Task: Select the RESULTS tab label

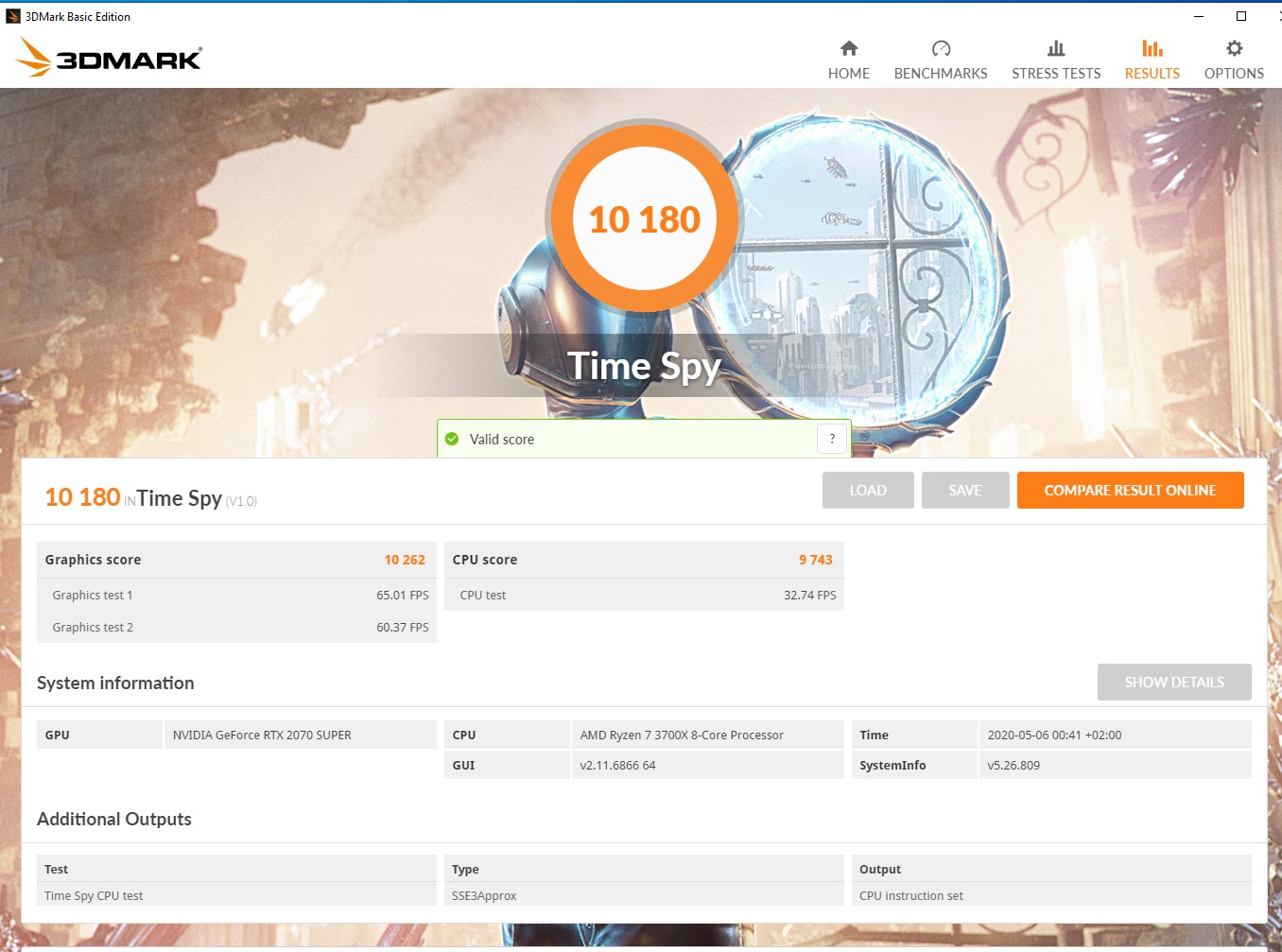Action: [x=1152, y=74]
